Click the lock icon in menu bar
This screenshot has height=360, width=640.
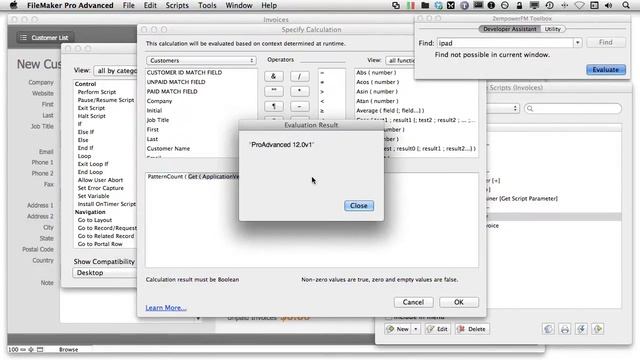[519, 5]
